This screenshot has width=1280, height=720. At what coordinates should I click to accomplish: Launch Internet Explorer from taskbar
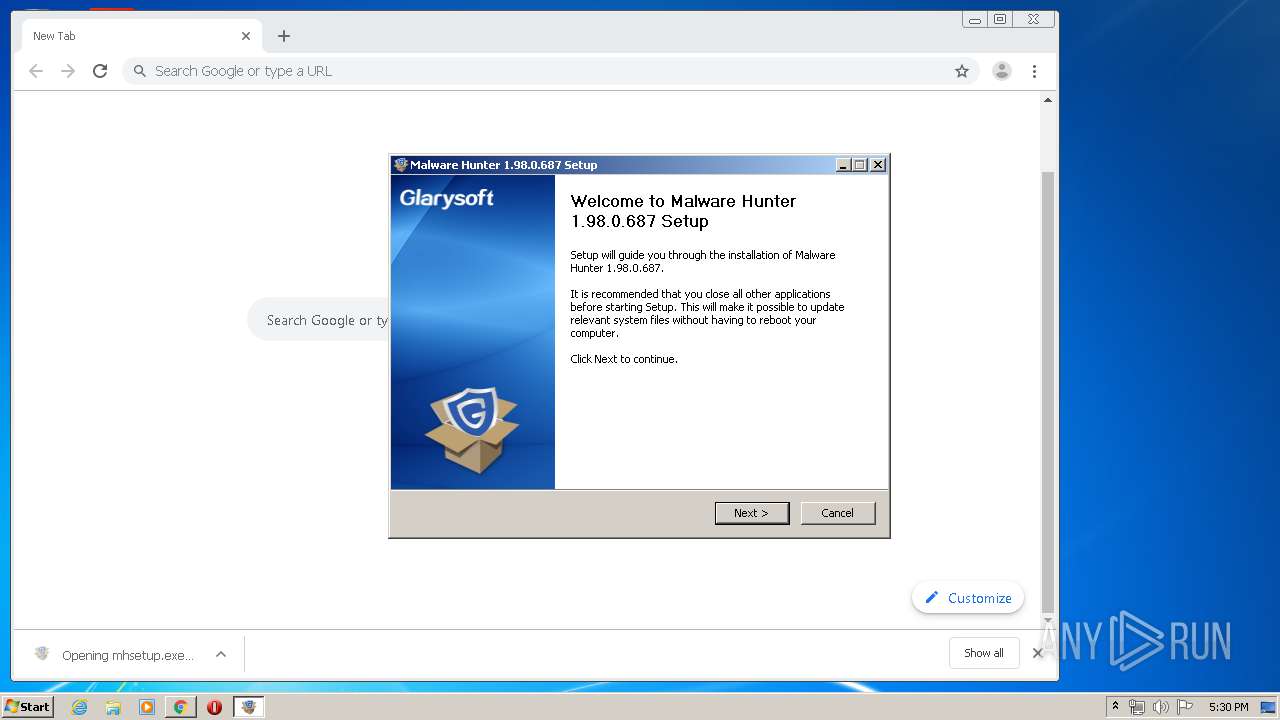point(79,707)
